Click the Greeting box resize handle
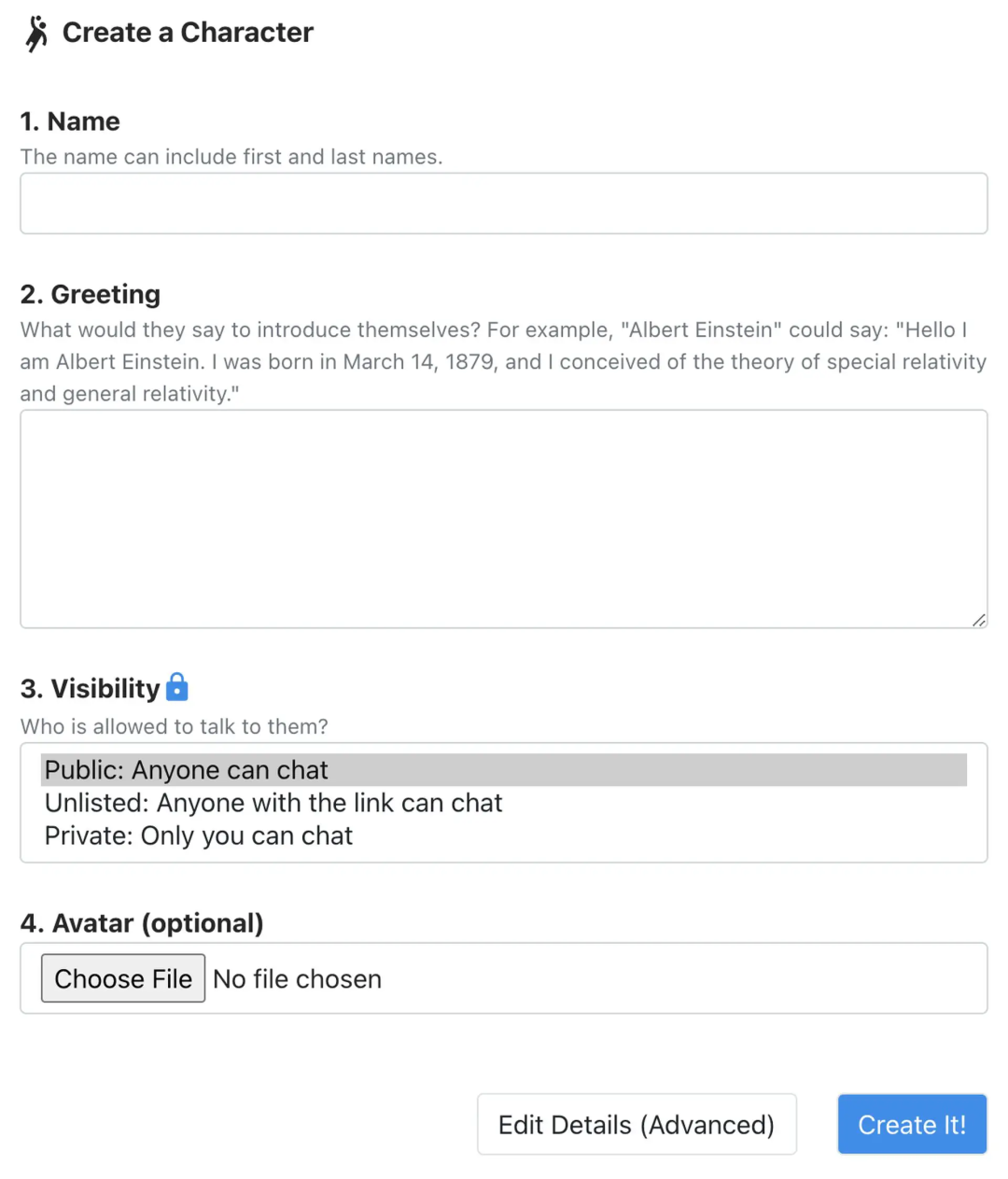 coord(978,620)
